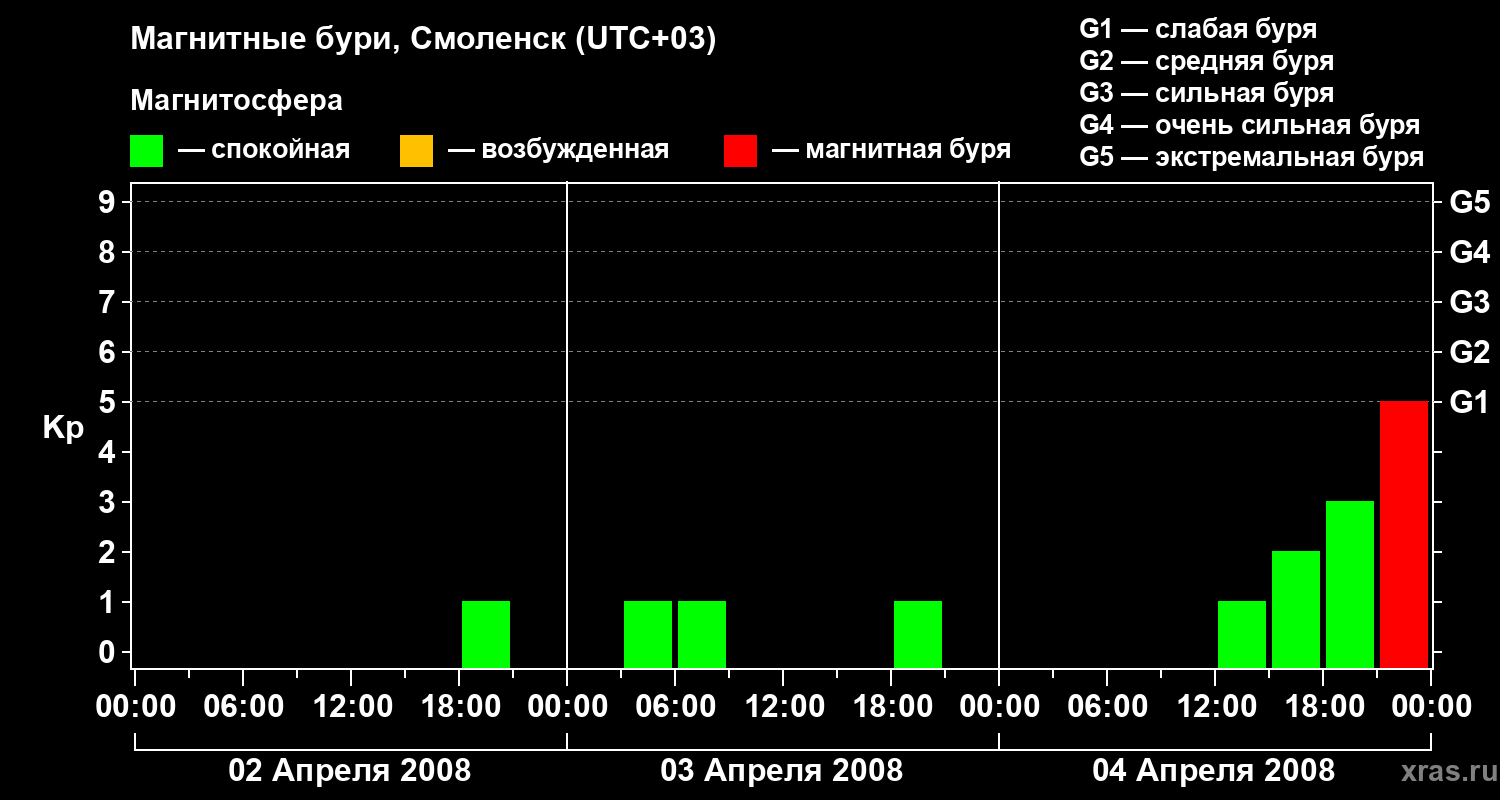This screenshot has width=1500, height=800.
Task: Click the Kp 1 bar starting 12:00 on 04 Апреля
Action: point(1242,634)
